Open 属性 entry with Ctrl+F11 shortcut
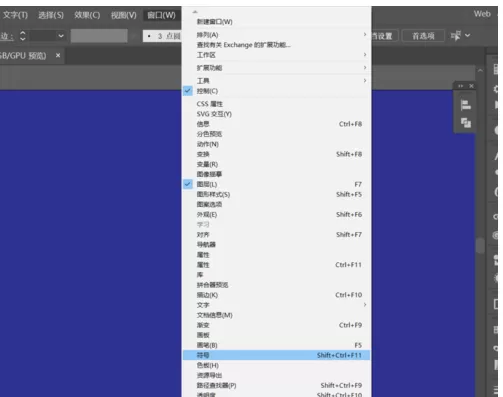This screenshot has height=397, width=503. pyautogui.click(x=277, y=265)
